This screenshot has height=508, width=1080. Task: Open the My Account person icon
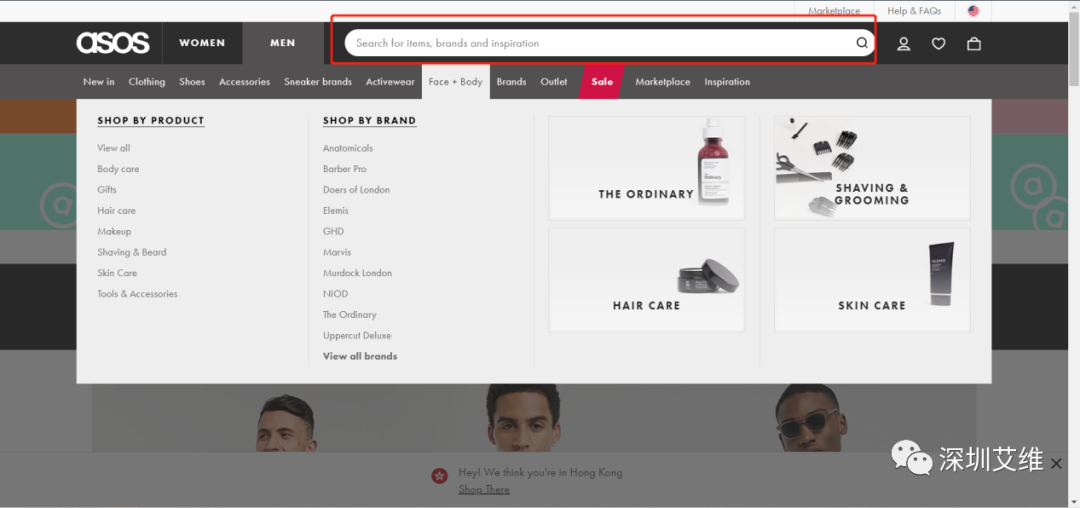coord(904,43)
